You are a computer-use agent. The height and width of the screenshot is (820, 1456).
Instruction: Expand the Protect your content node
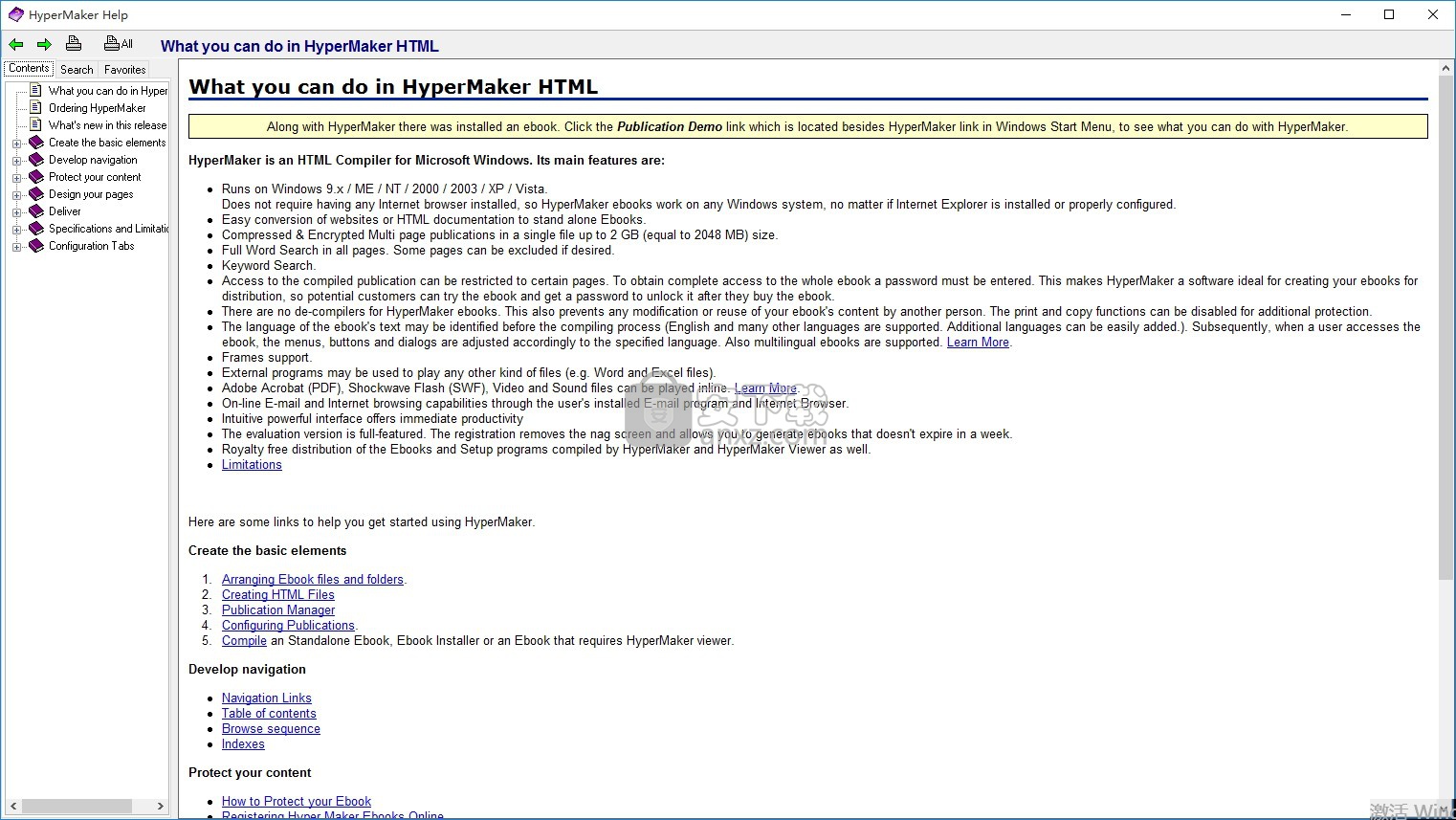coord(16,178)
